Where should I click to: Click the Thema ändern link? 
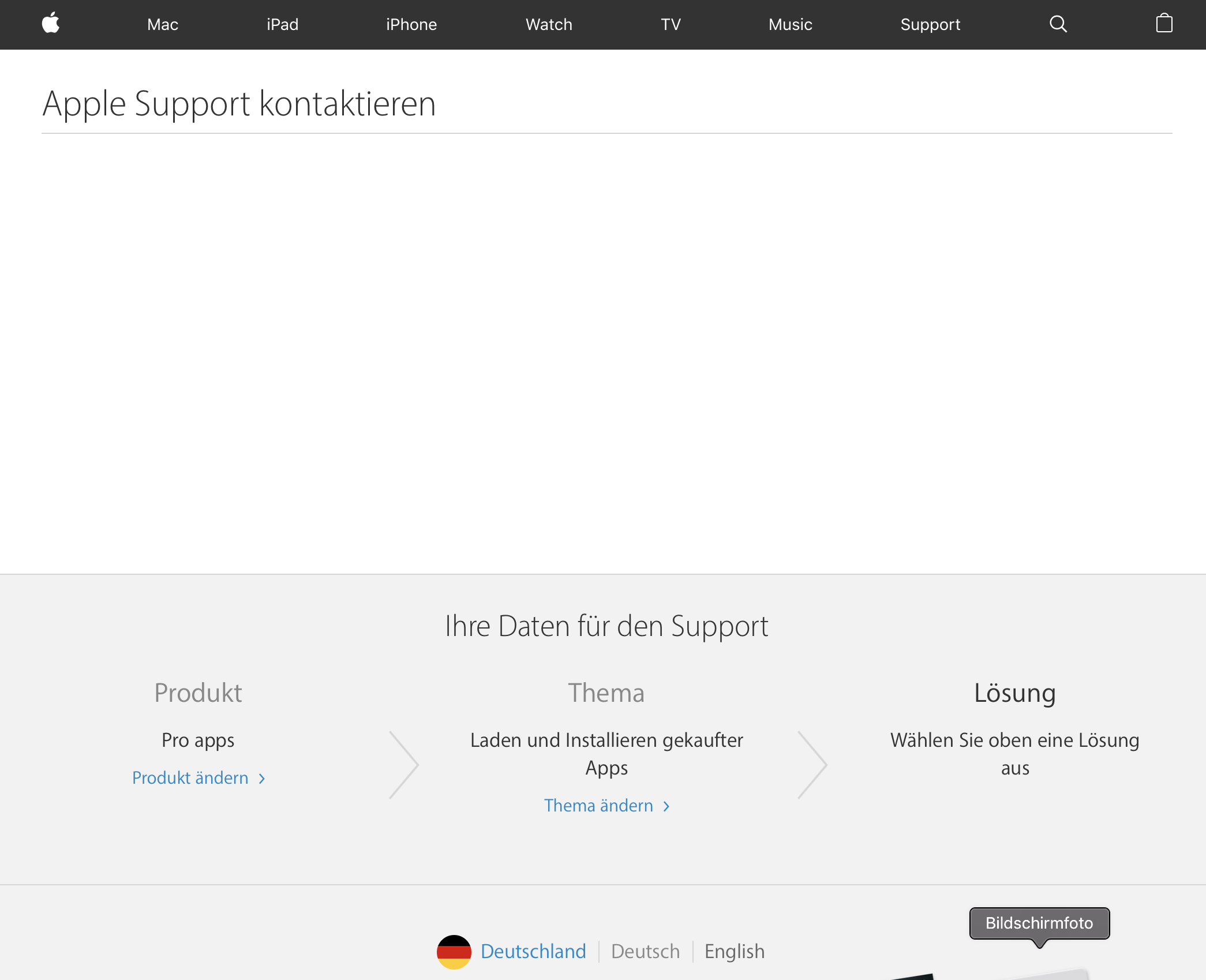598,806
